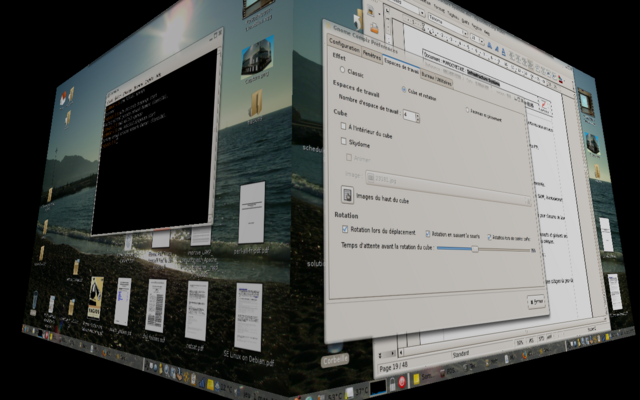Click the printer icon in Writer toolbar
The image size is (640, 400).
pos(374,28)
